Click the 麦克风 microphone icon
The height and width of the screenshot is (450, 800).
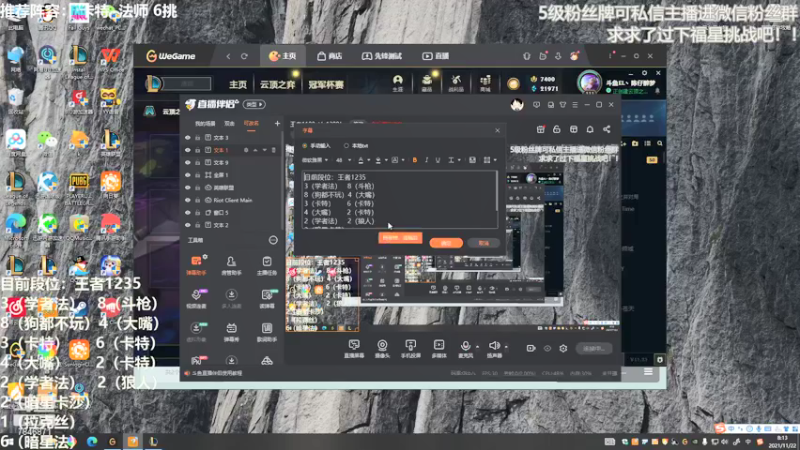(x=465, y=346)
